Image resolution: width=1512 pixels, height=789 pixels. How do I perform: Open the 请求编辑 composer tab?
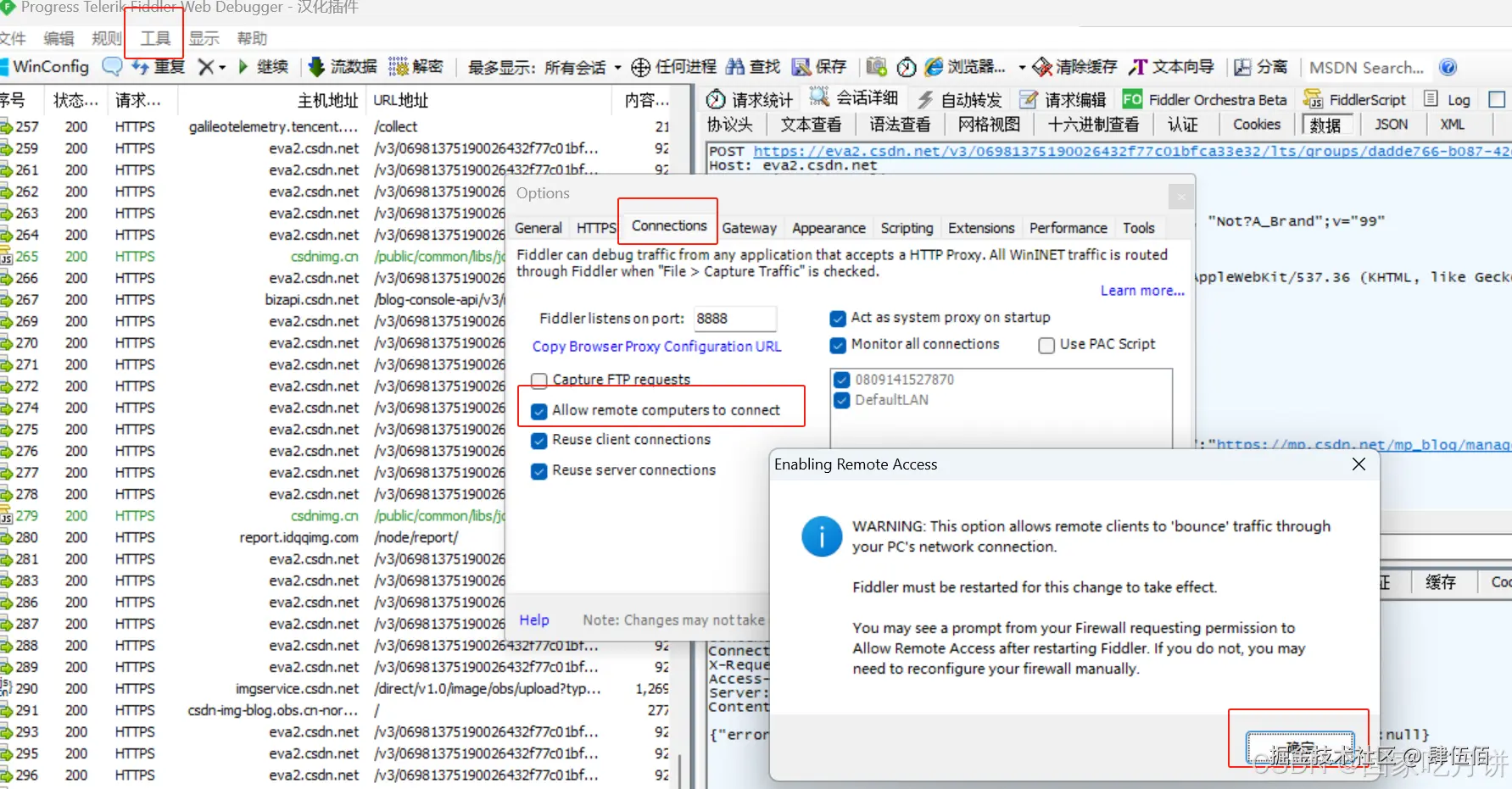click(1063, 99)
